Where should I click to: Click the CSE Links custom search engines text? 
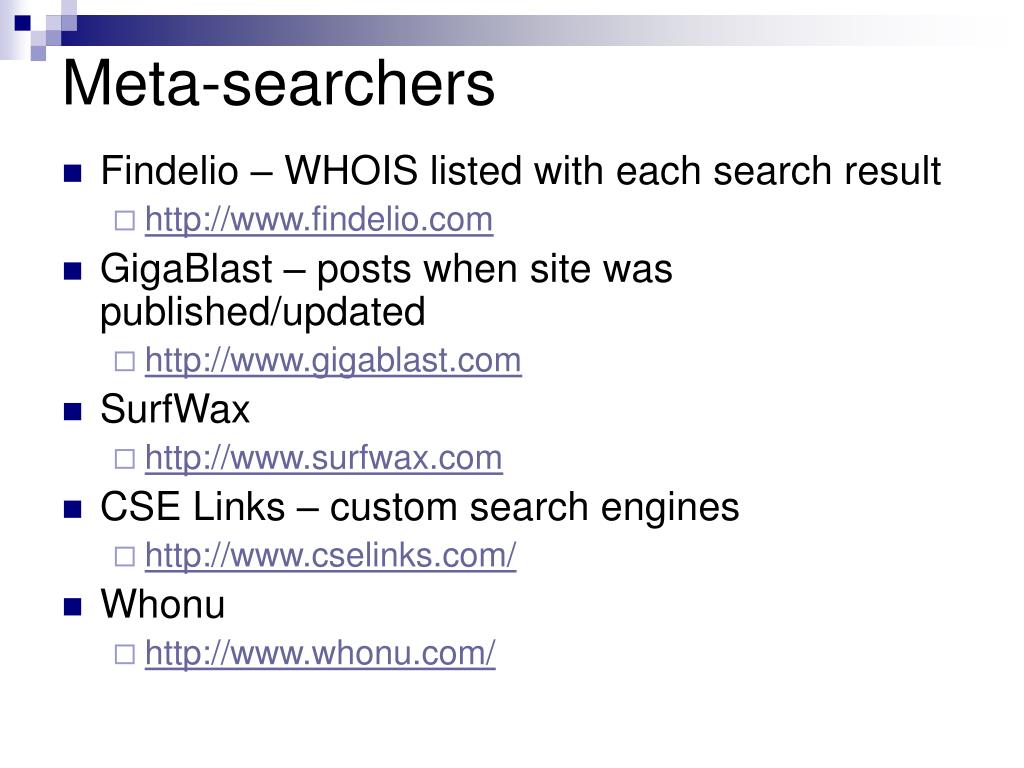coord(420,507)
